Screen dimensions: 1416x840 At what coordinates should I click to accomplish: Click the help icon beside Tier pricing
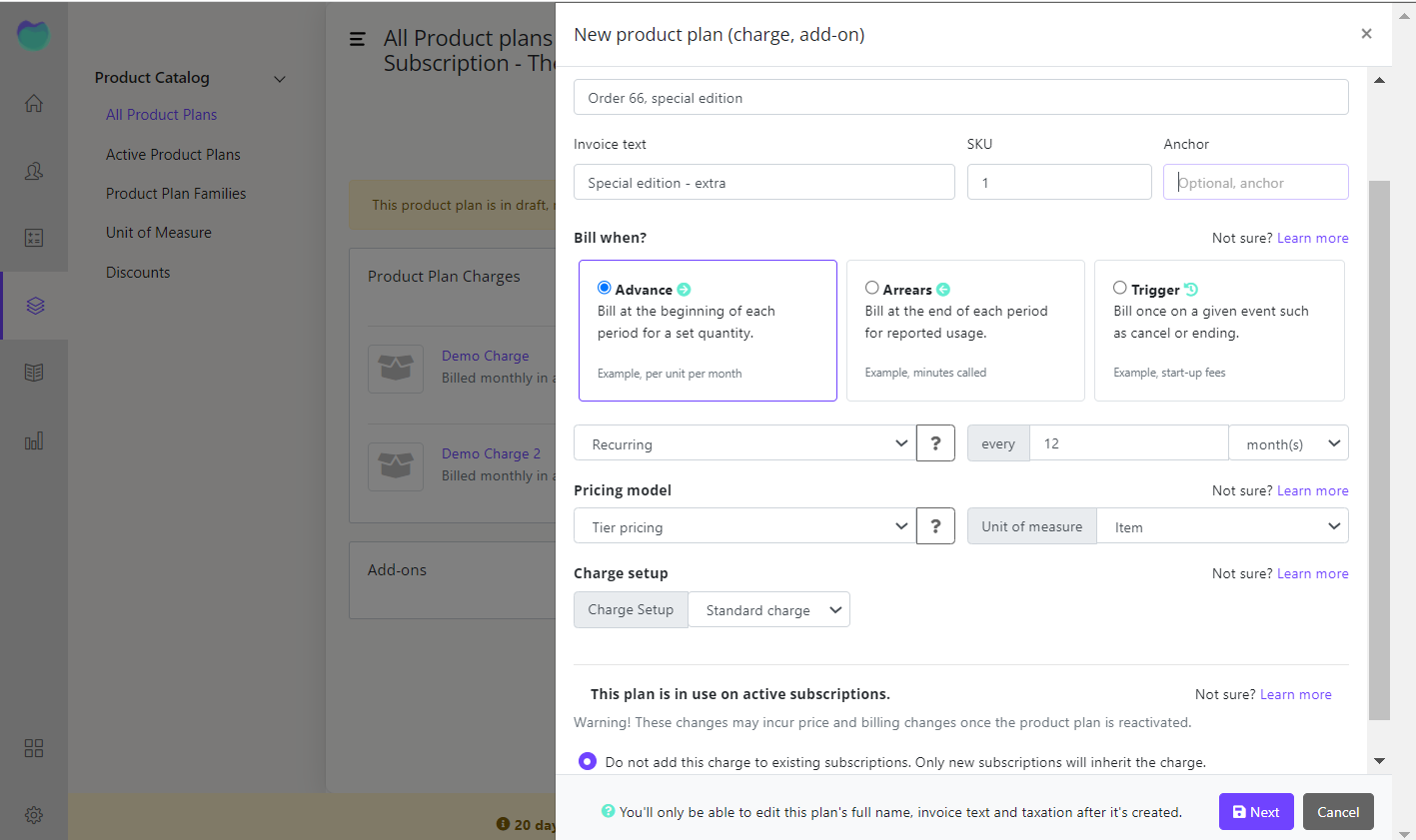coord(935,526)
